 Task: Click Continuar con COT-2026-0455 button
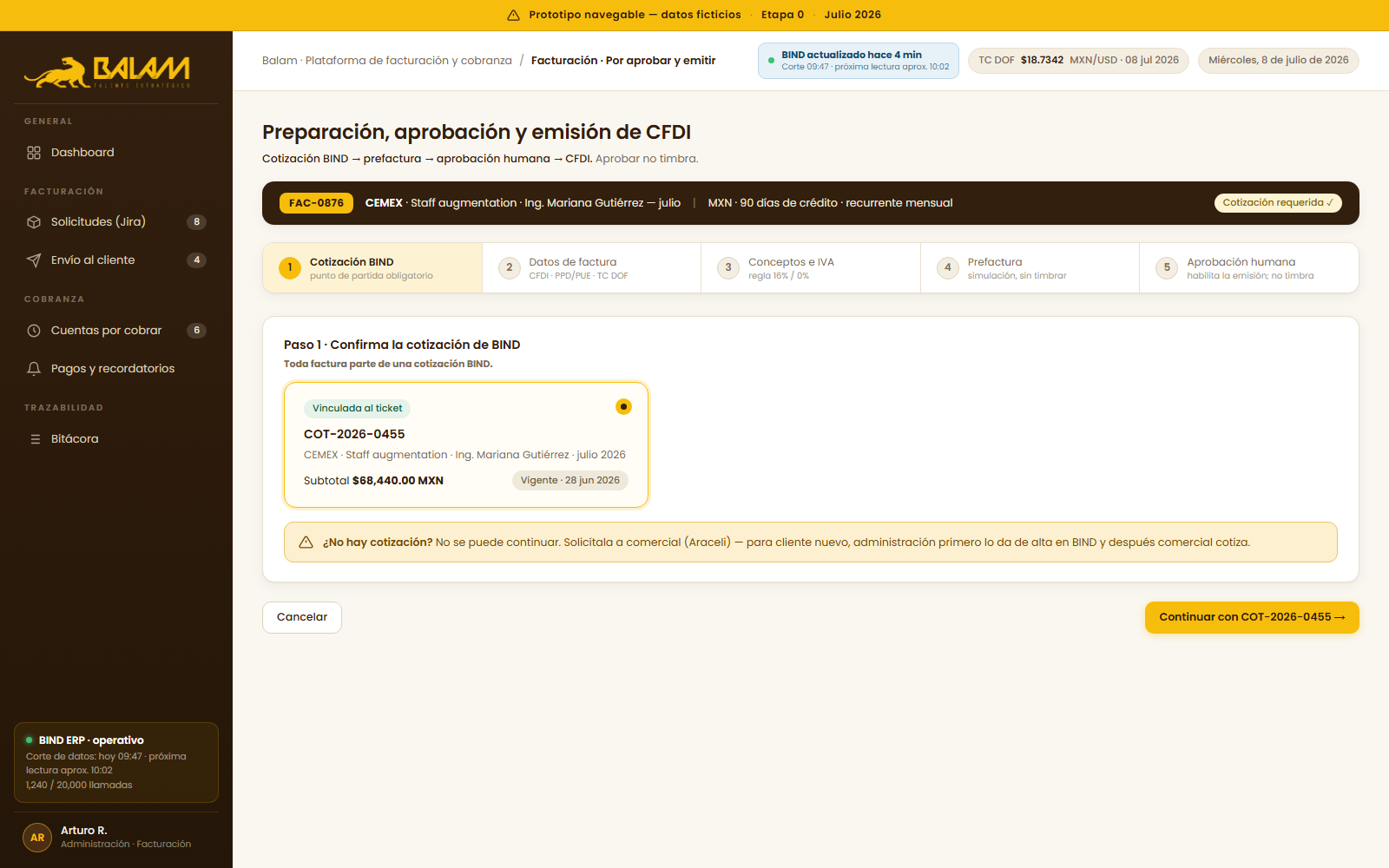click(1252, 617)
